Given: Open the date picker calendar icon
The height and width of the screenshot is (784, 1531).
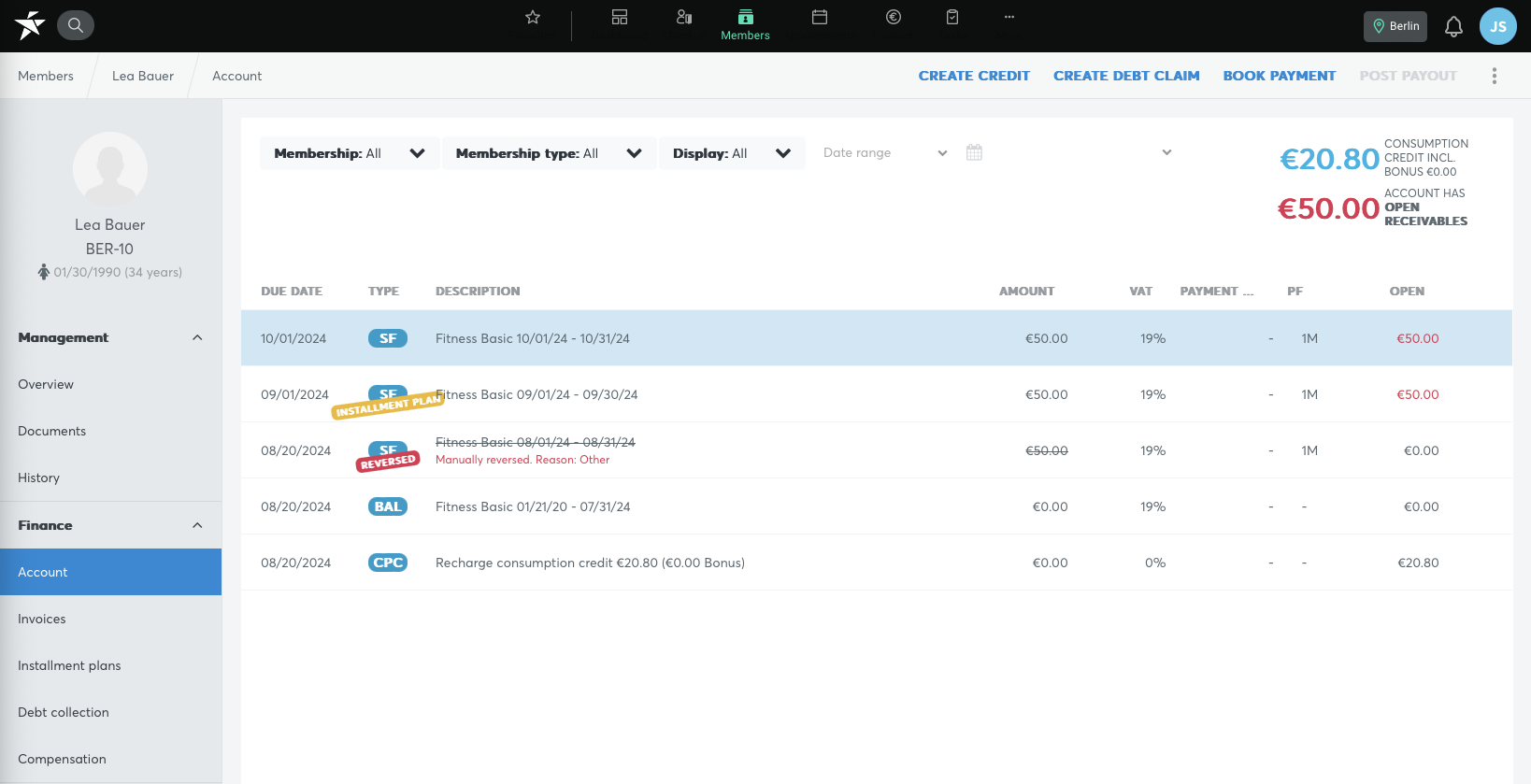Looking at the screenshot, I should coord(974,152).
